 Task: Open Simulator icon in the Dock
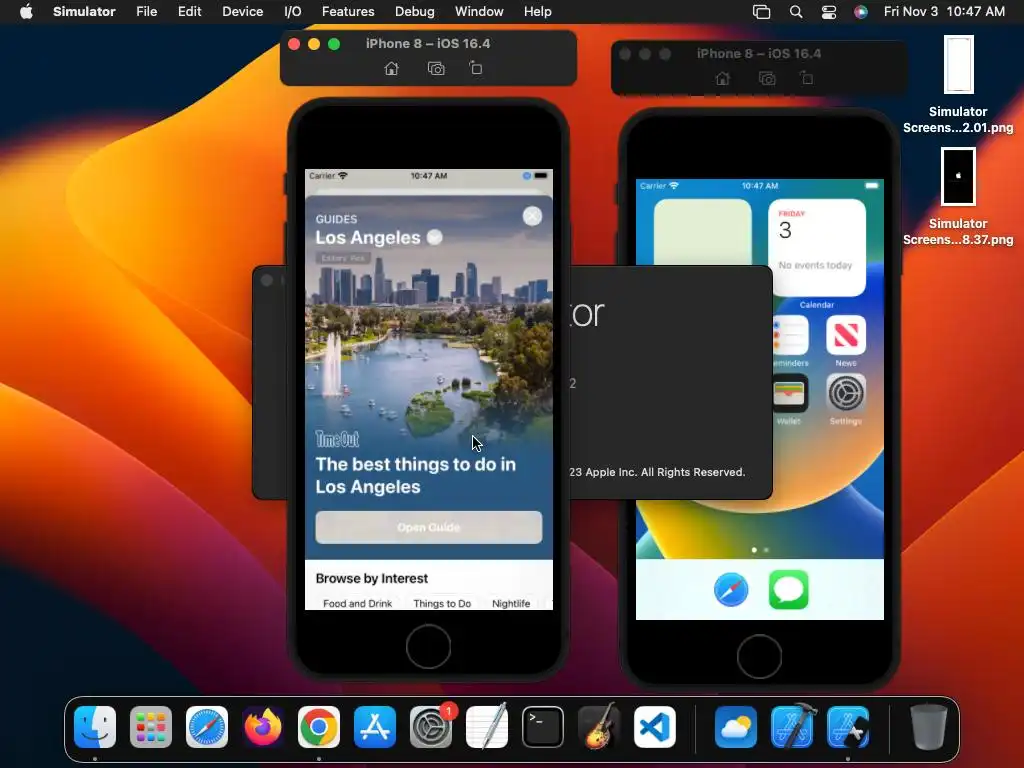point(848,727)
